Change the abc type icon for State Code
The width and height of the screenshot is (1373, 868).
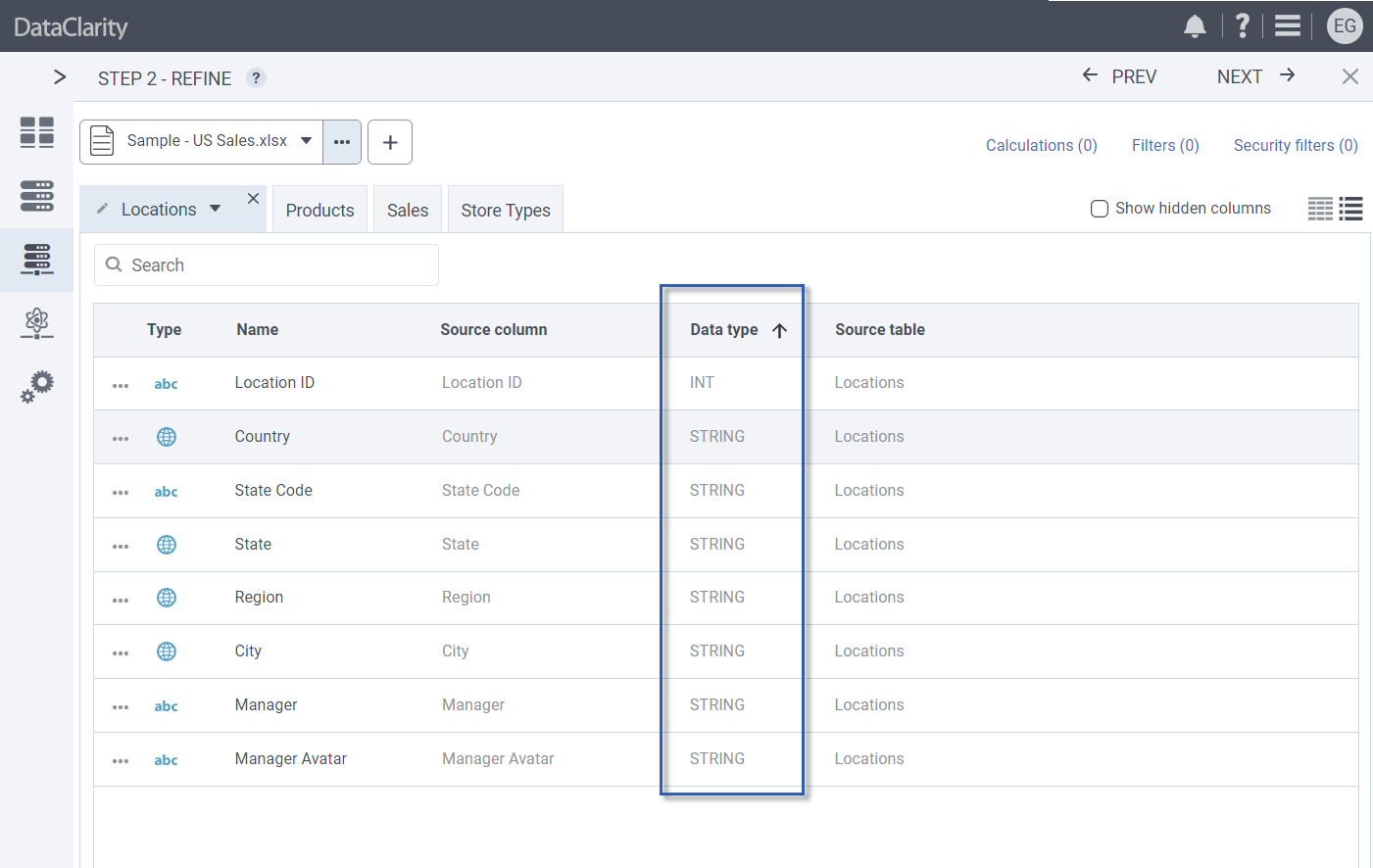(x=167, y=492)
